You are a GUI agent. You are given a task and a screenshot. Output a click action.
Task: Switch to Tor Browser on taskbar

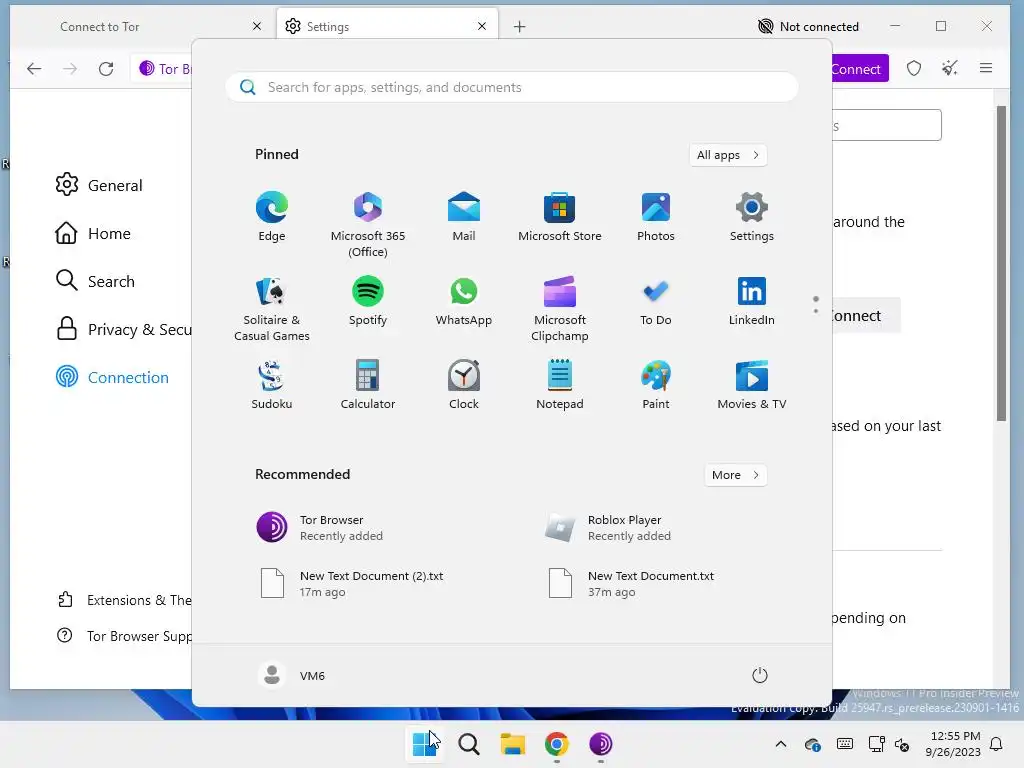click(600, 744)
